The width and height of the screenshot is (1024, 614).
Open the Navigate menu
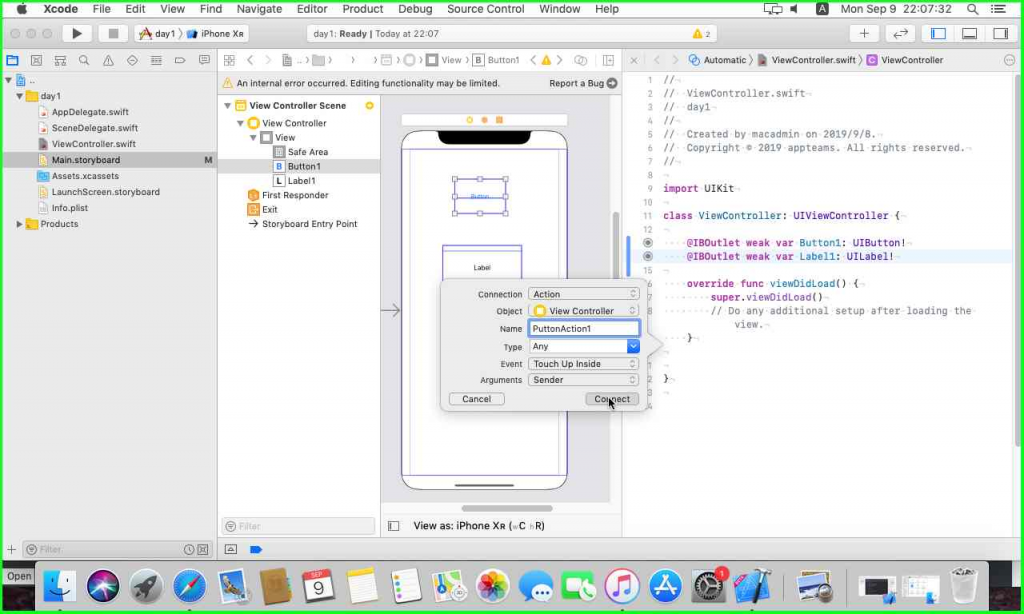pyautogui.click(x=259, y=9)
